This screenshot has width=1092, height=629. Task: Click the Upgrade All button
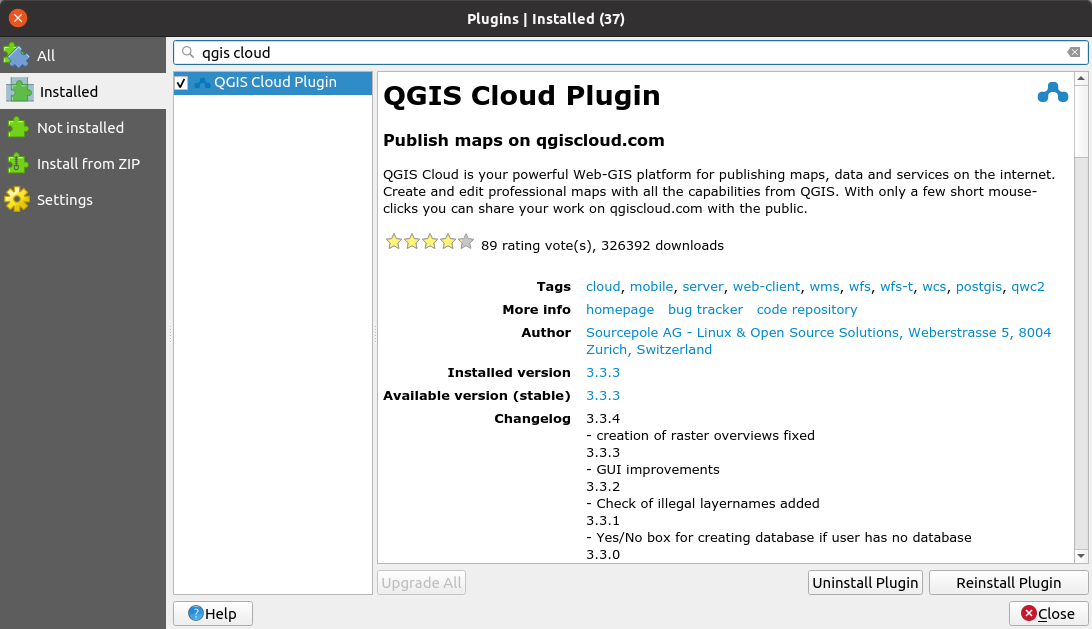421,583
